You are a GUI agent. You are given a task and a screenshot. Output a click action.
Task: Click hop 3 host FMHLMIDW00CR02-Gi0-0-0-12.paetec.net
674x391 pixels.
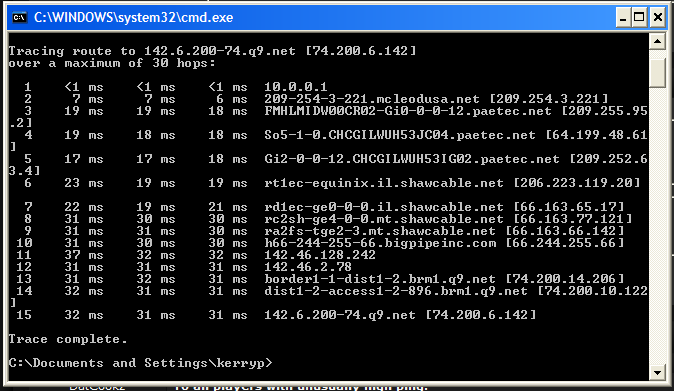tap(408, 111)
